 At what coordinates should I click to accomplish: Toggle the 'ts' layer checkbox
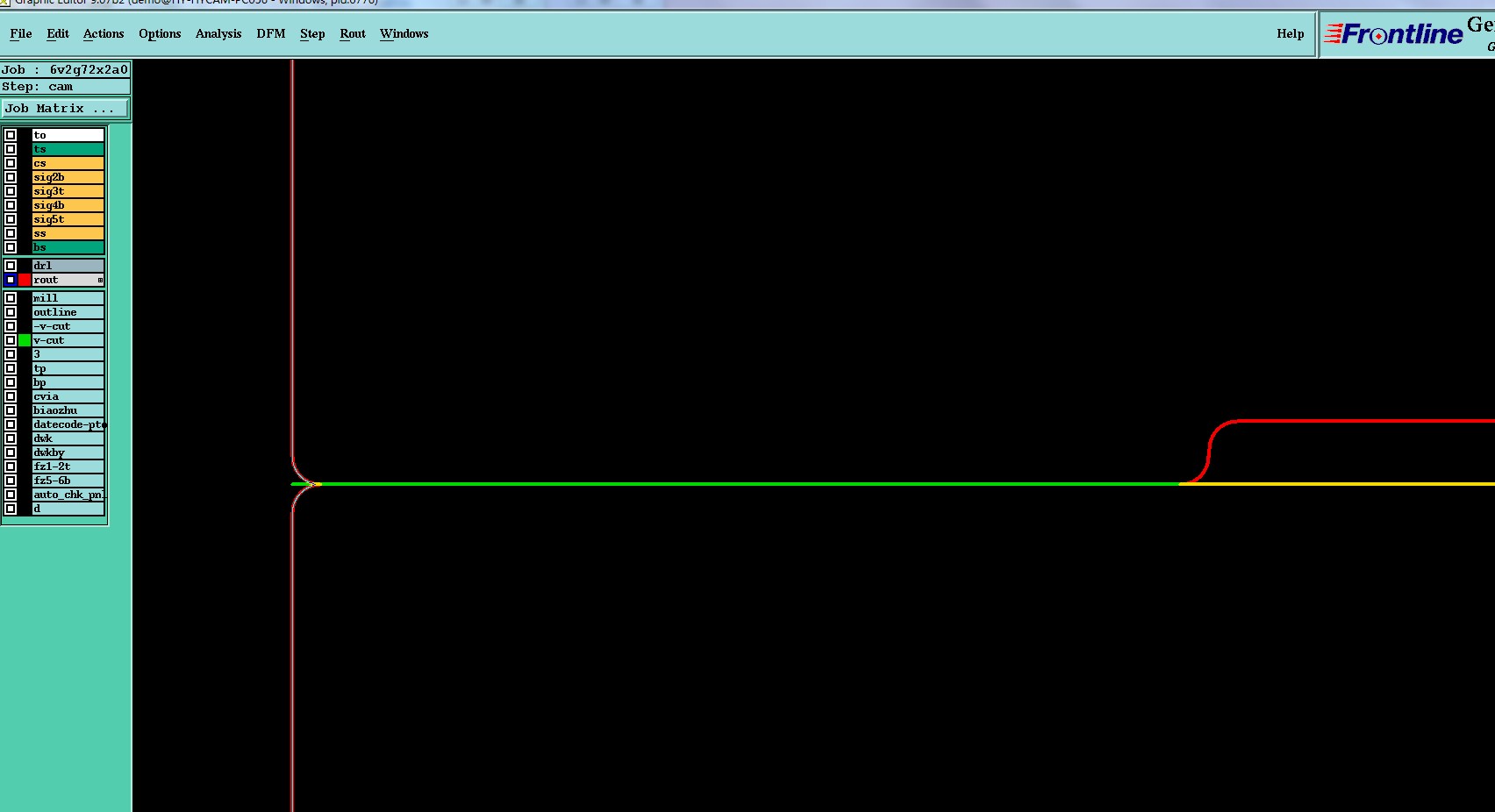click(11, 149)
